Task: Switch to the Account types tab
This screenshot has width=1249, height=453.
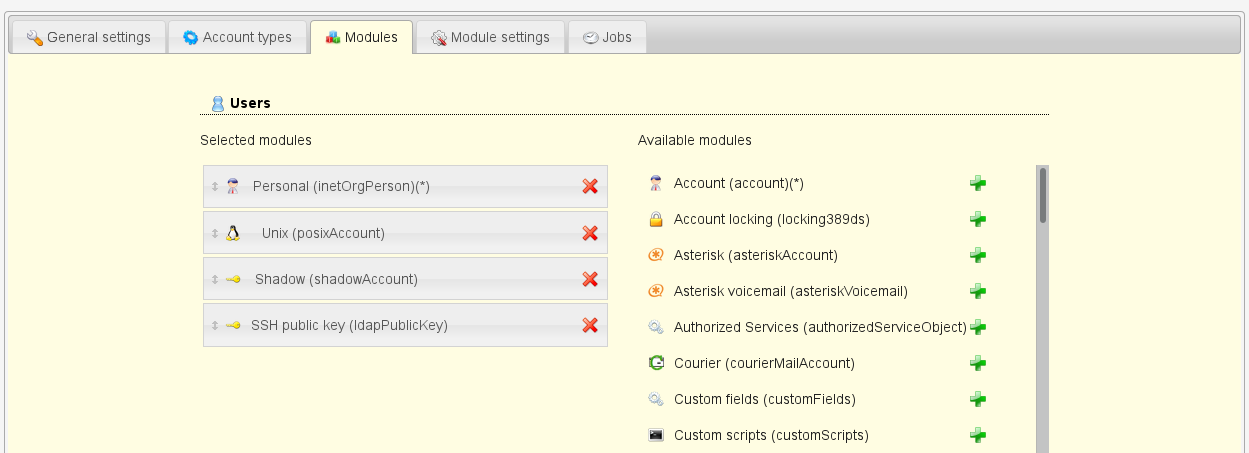Action: point(237,37)
